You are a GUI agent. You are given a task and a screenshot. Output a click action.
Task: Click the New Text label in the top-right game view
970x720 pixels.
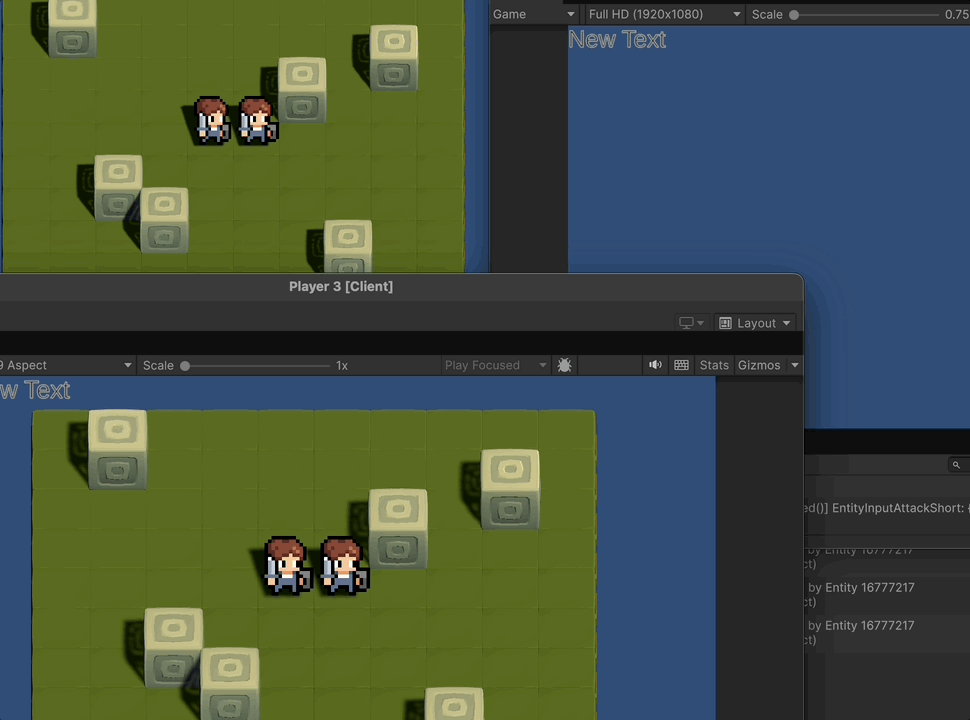(617, 39)
